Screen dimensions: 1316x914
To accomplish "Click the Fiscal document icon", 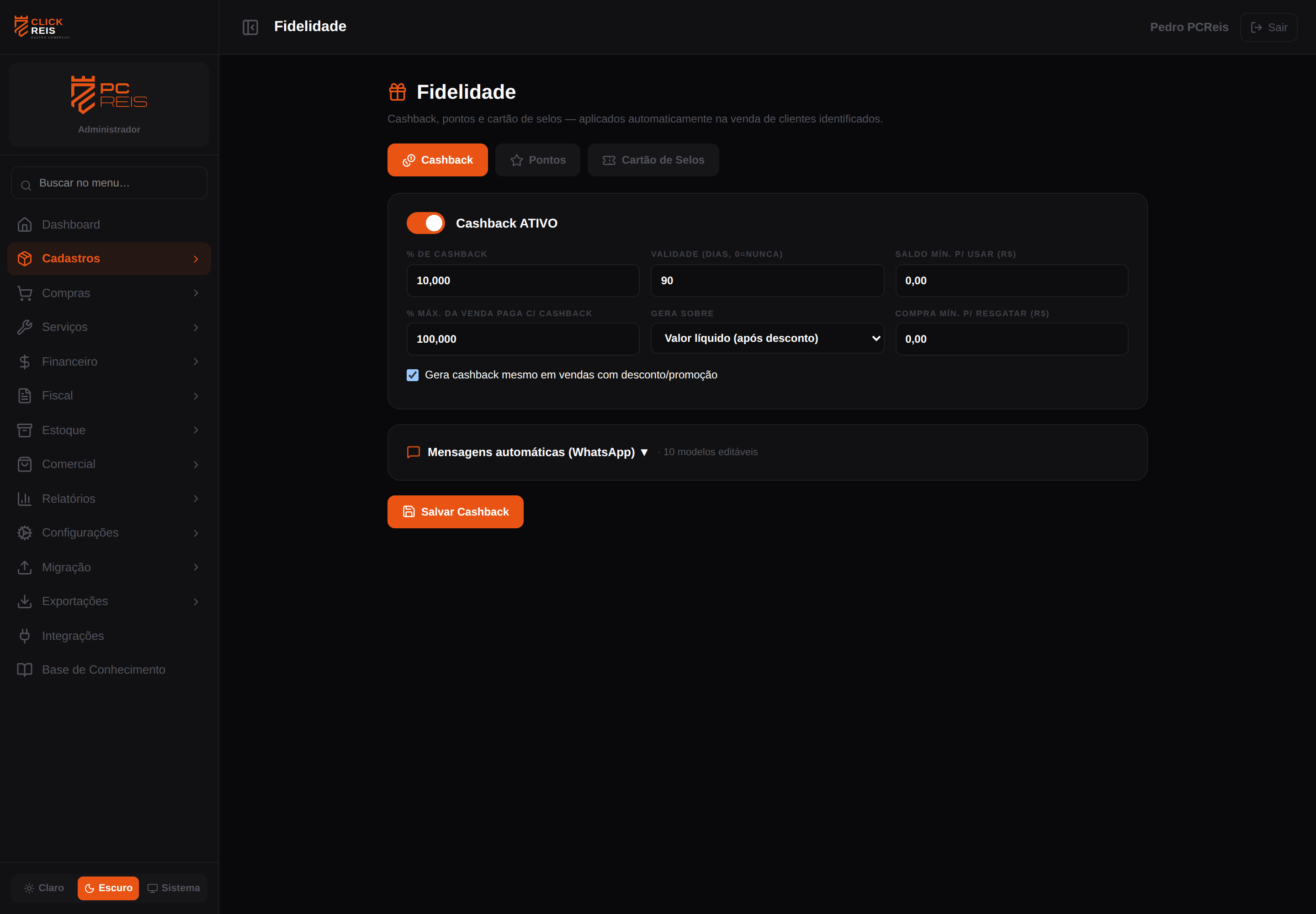I will (25, 396).
